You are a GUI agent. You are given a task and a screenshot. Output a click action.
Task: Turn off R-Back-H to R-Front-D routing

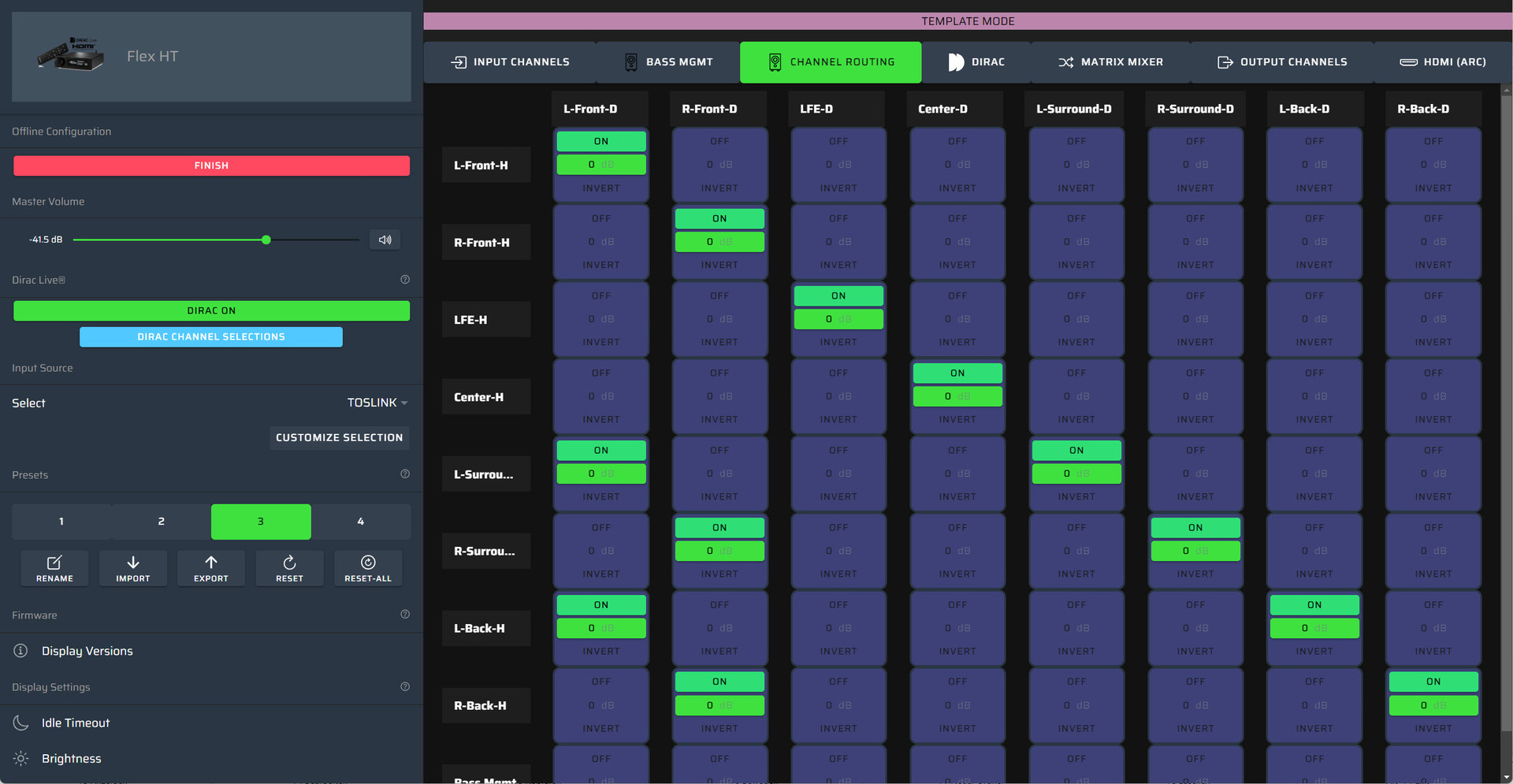point(719,682)
